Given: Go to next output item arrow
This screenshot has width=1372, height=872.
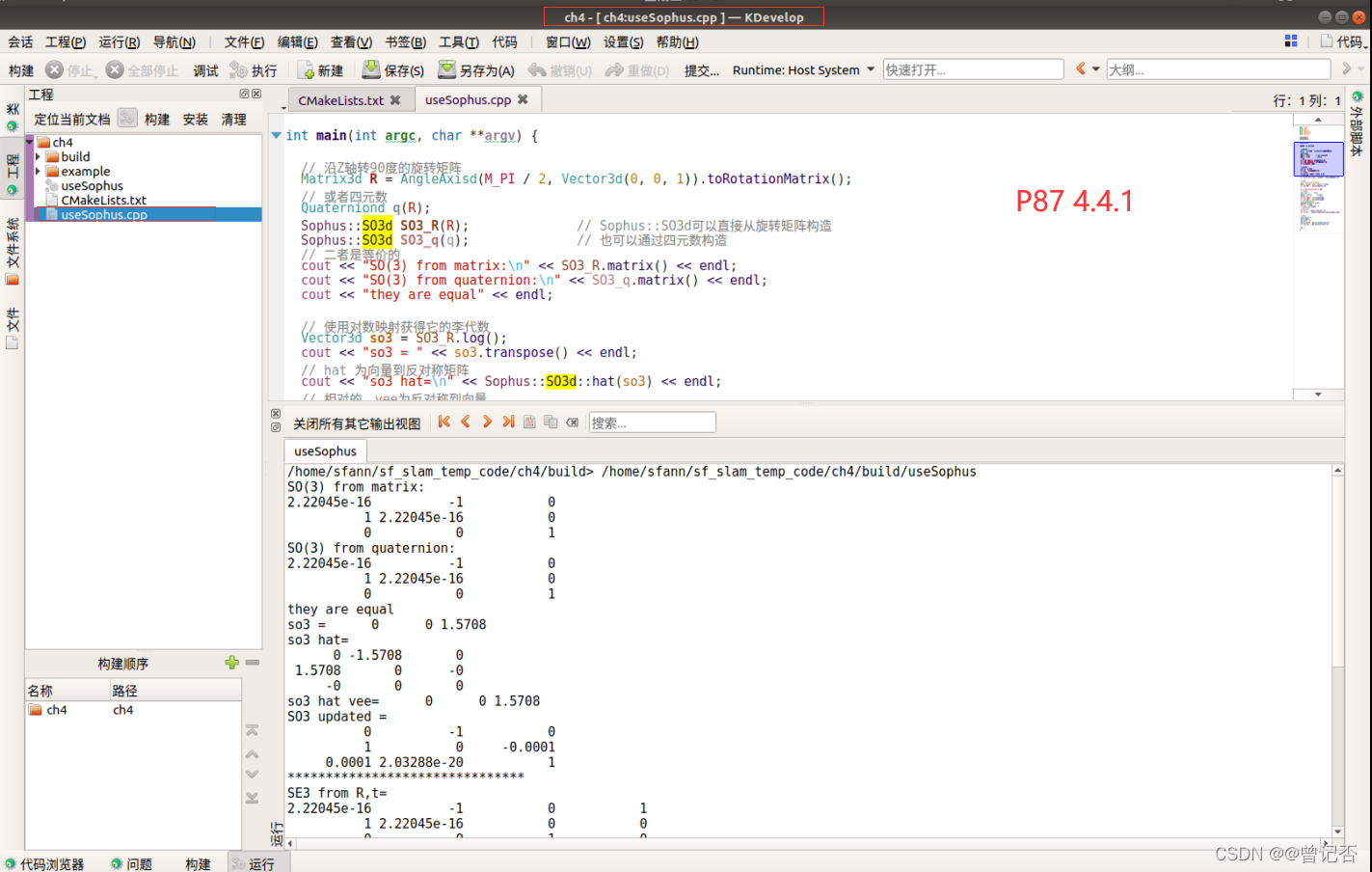Looking at the screenshot, I should pos(487,422).
